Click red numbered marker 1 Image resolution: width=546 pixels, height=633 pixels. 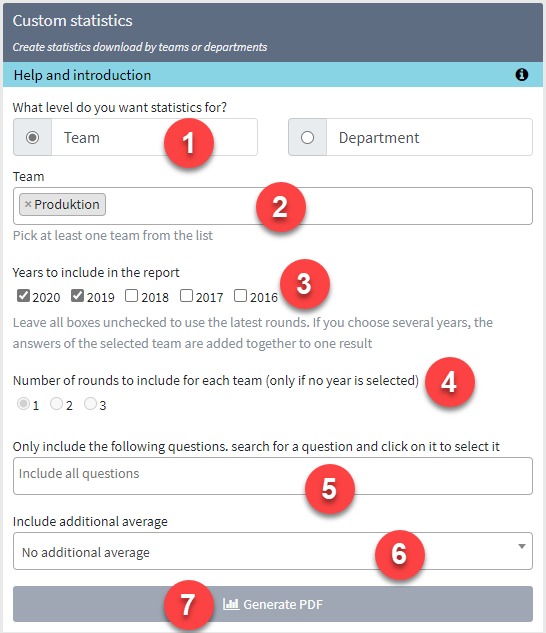click(x=189, y=143)
